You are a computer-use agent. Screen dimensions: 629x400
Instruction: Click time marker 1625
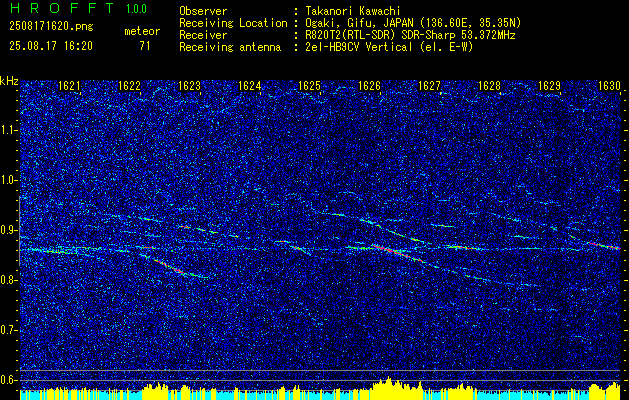(x=309, y=85)
